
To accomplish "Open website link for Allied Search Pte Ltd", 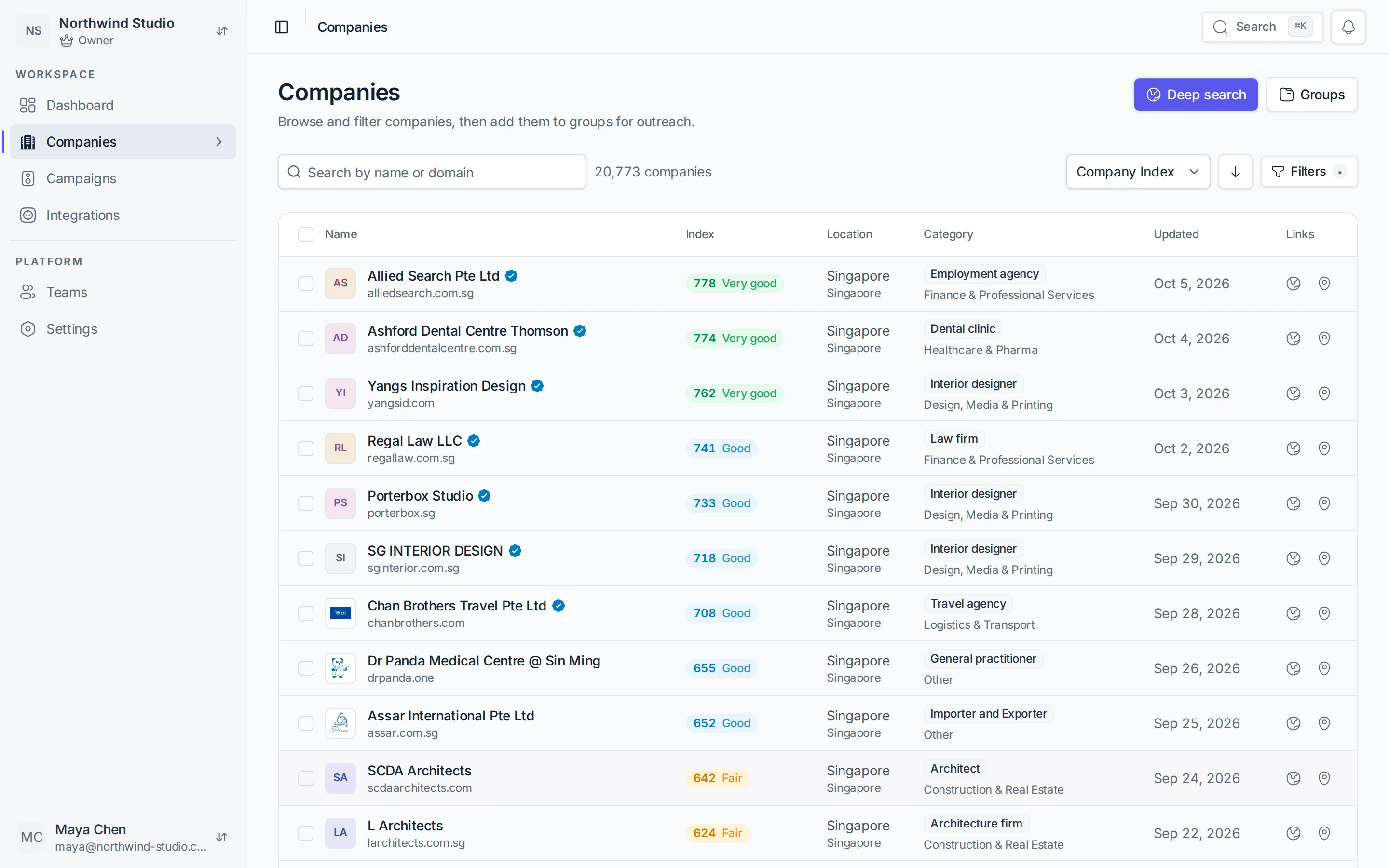I will coord(1293,284).
